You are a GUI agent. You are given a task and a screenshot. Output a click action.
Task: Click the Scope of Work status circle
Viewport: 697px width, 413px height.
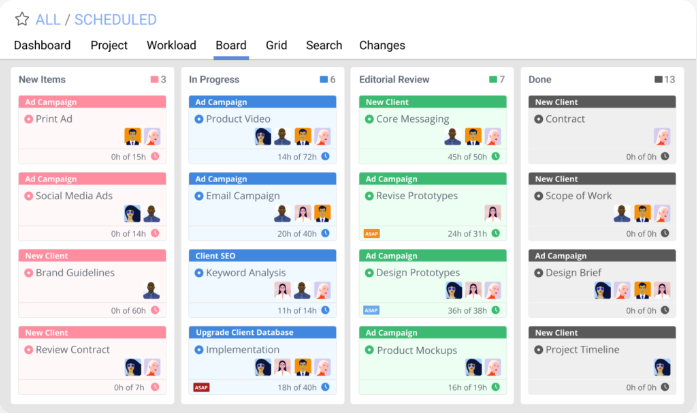click(538, 196)
